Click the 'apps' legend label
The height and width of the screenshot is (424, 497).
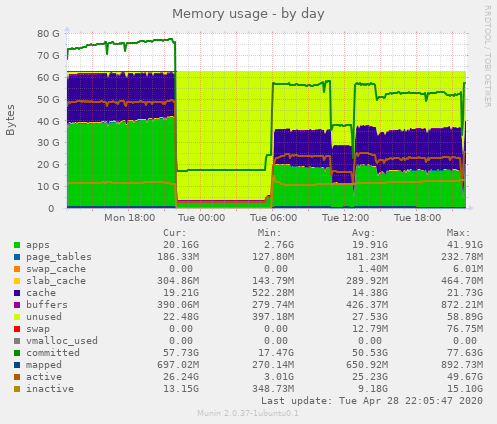click(x=38, y=245)
